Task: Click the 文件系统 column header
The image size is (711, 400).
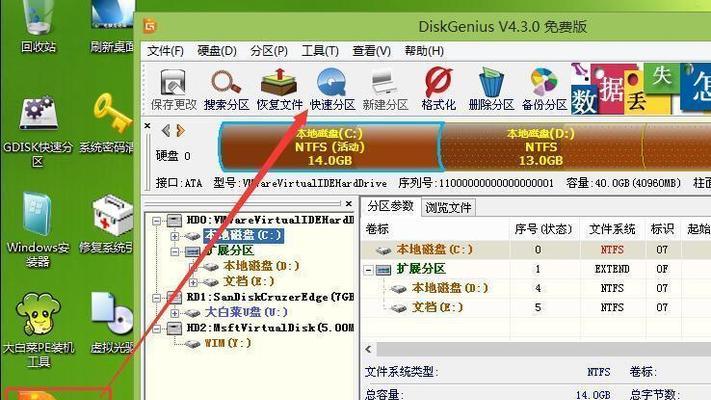Action: click(x=612, y=229)
